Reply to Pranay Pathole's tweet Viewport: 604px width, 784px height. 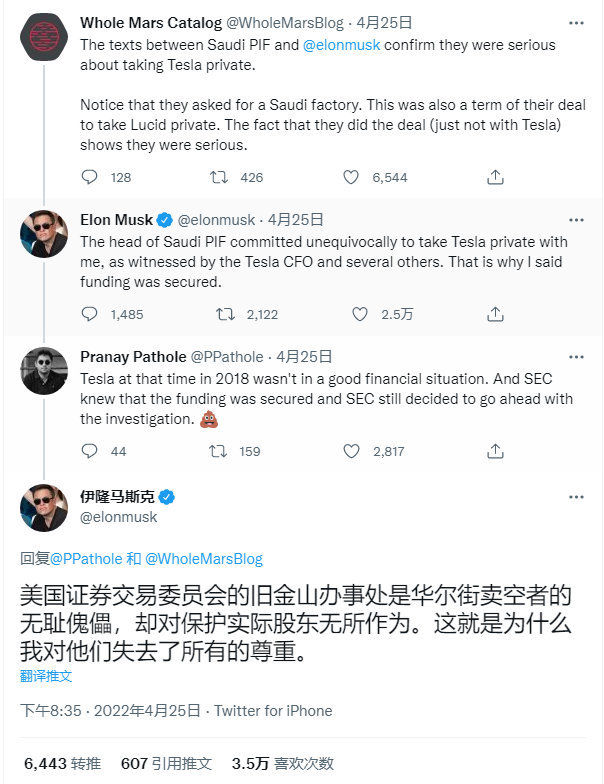90,451
